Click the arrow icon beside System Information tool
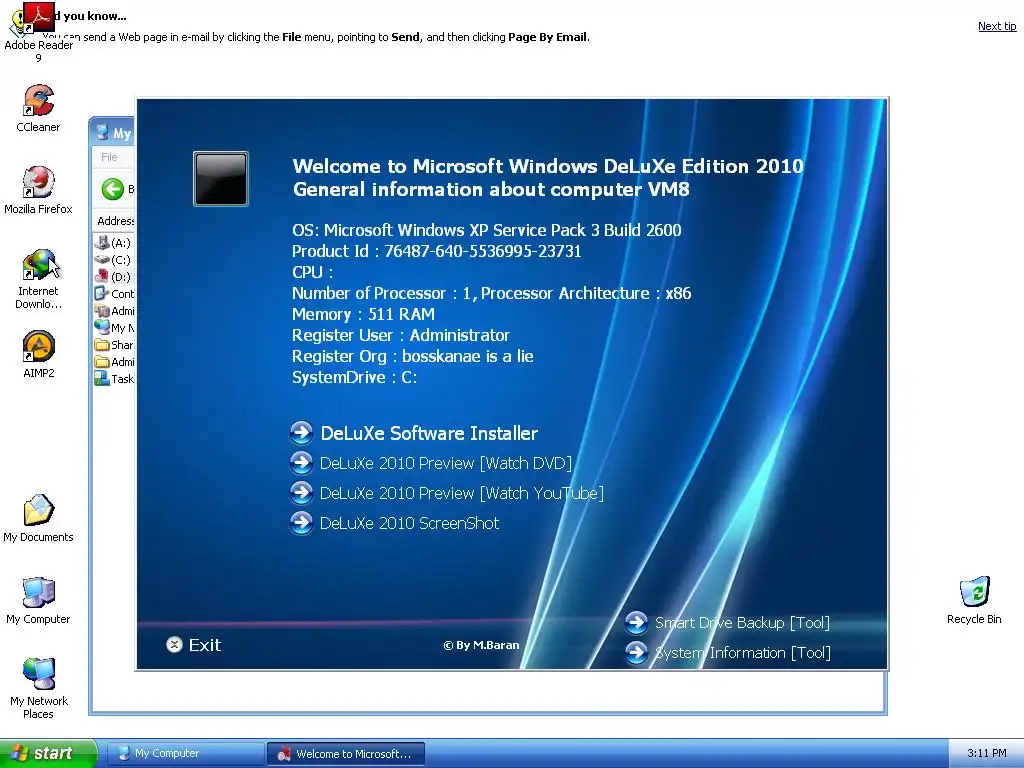Viewport: 1024px width, 768px height. pos(637,652)
